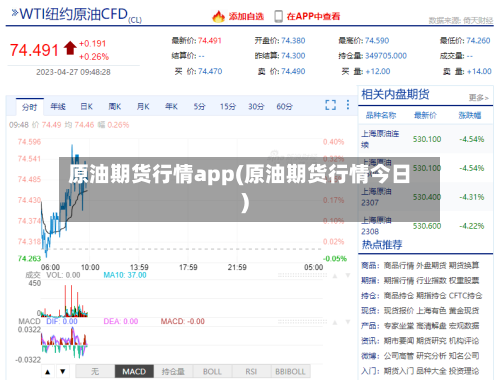Image resolution: width=500 pixels, height=380 pixels.
Task: Open the 期货入门 link
Action: (398, 371)
